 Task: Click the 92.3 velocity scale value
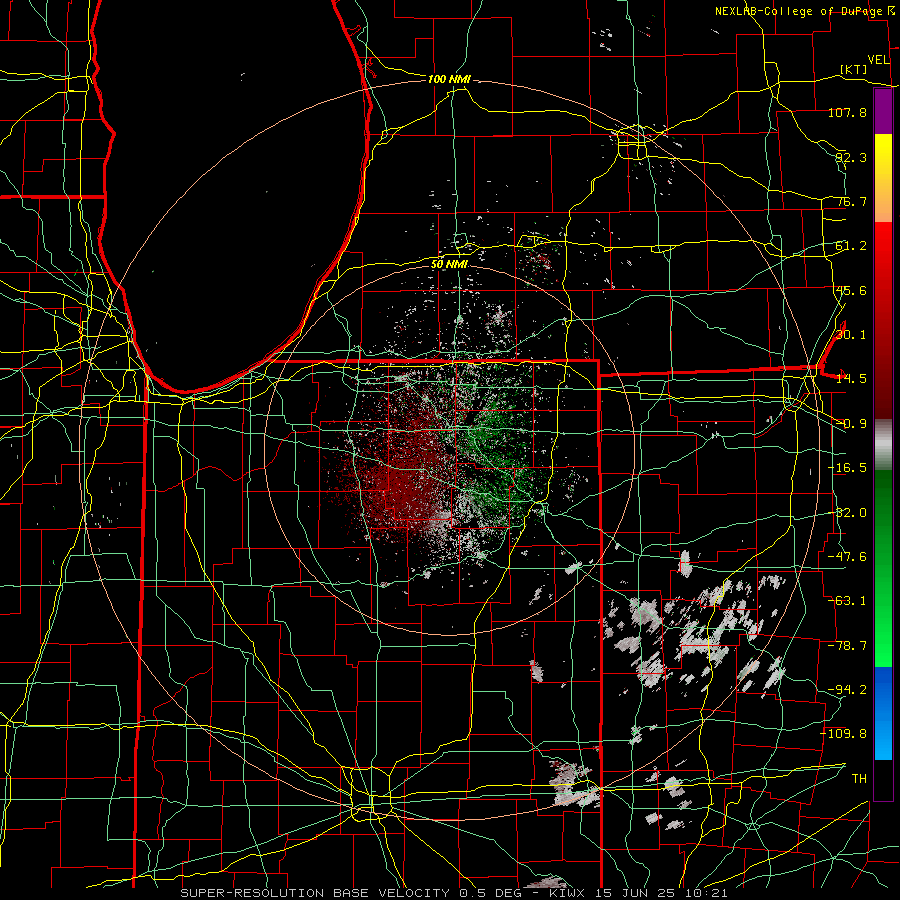[851, 157]
